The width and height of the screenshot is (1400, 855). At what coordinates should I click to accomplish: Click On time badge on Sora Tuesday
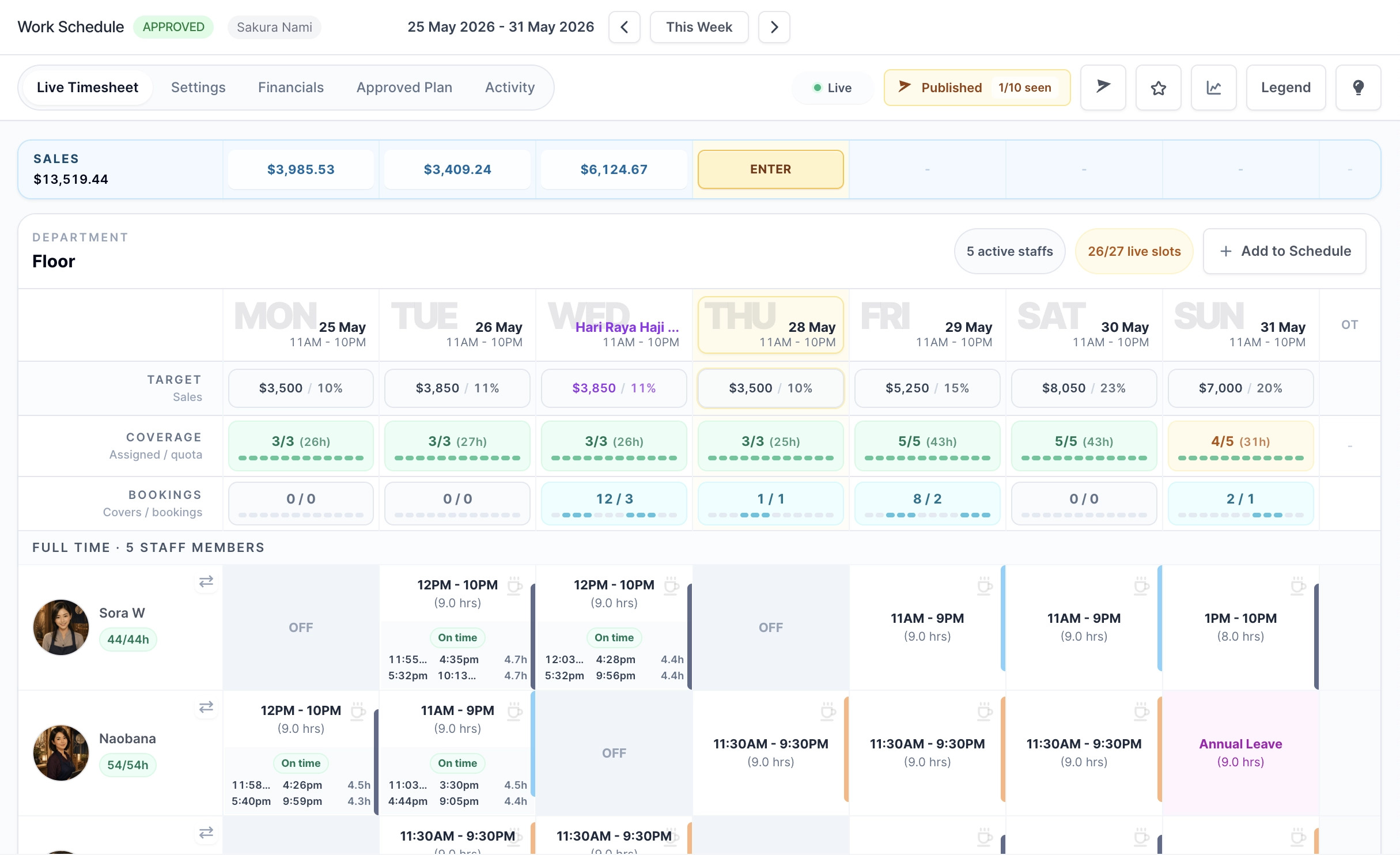click(x=457, y=638)
